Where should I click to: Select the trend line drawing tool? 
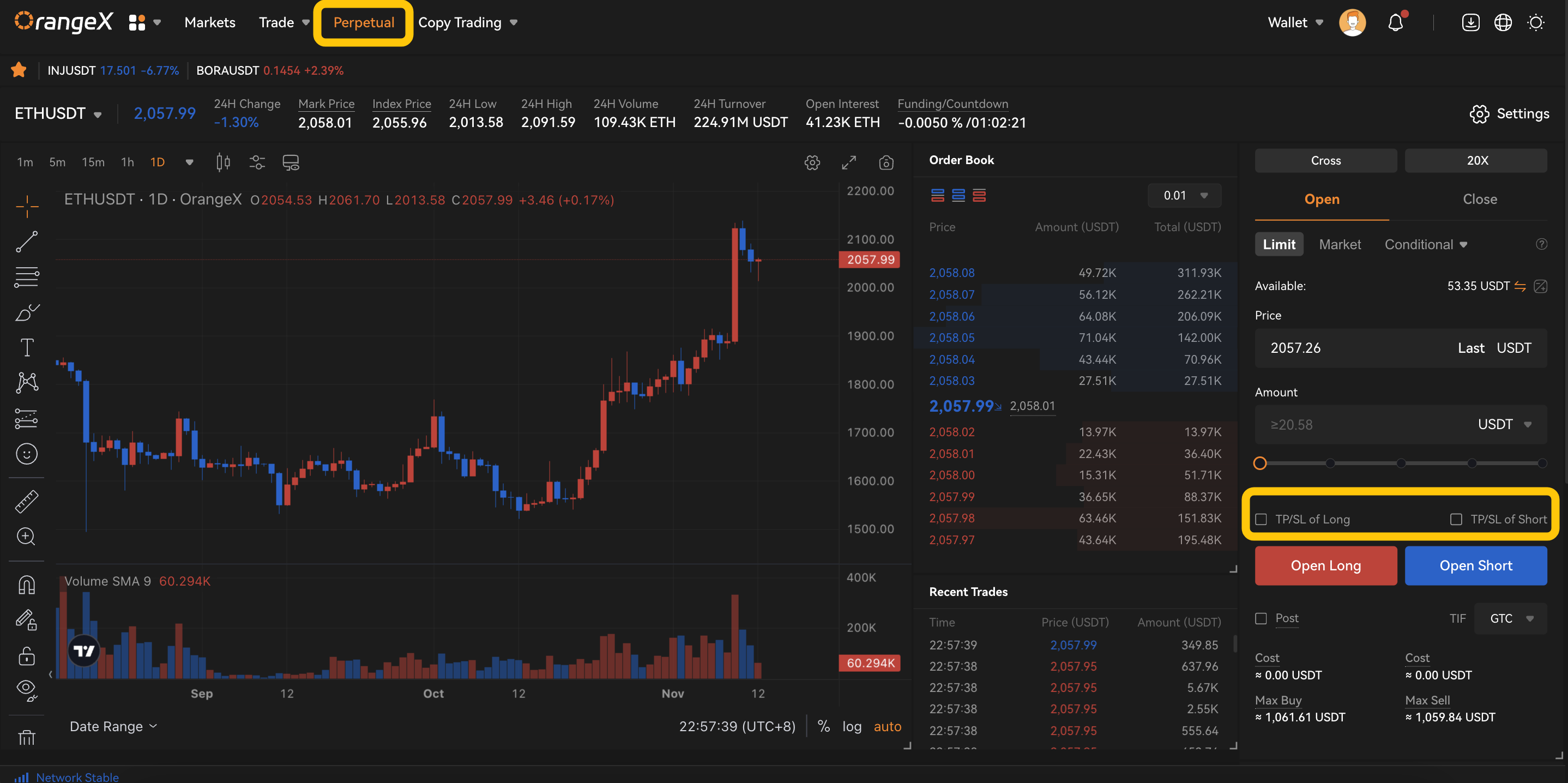point(26,241)
